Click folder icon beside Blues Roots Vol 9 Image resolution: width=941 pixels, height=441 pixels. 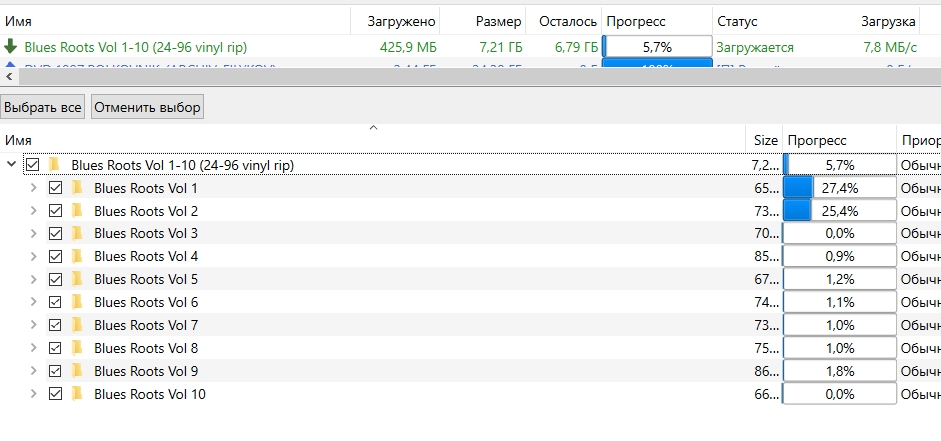77,371
